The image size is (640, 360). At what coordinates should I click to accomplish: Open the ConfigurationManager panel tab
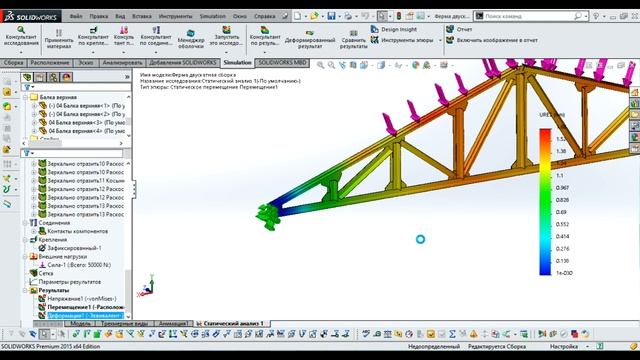[x=53, y=77]
